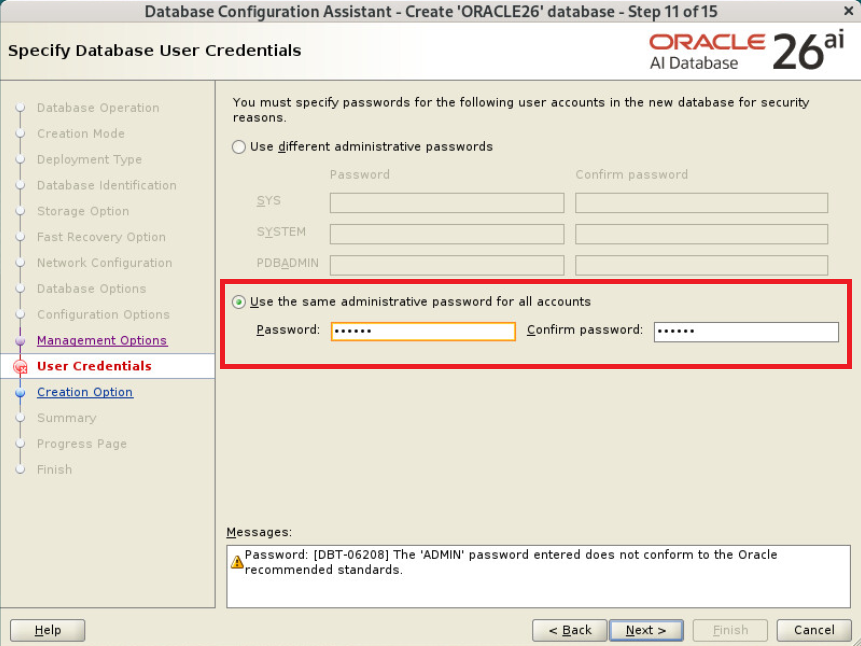The width and height of the screenshot is (861, 646).
Task: Click the Configuration Options step label
Action: (x=103, y=314)
